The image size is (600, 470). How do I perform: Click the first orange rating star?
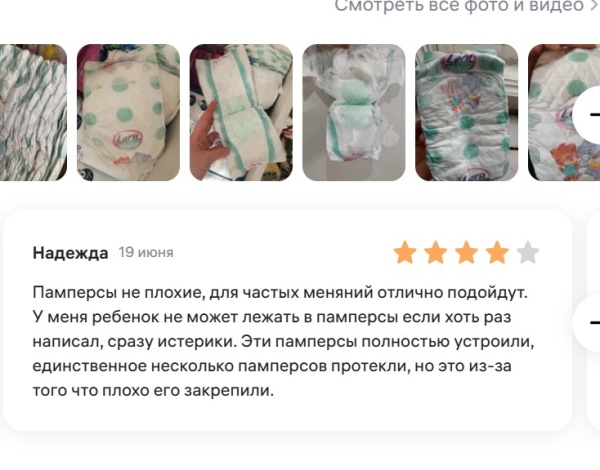[405, 253]
